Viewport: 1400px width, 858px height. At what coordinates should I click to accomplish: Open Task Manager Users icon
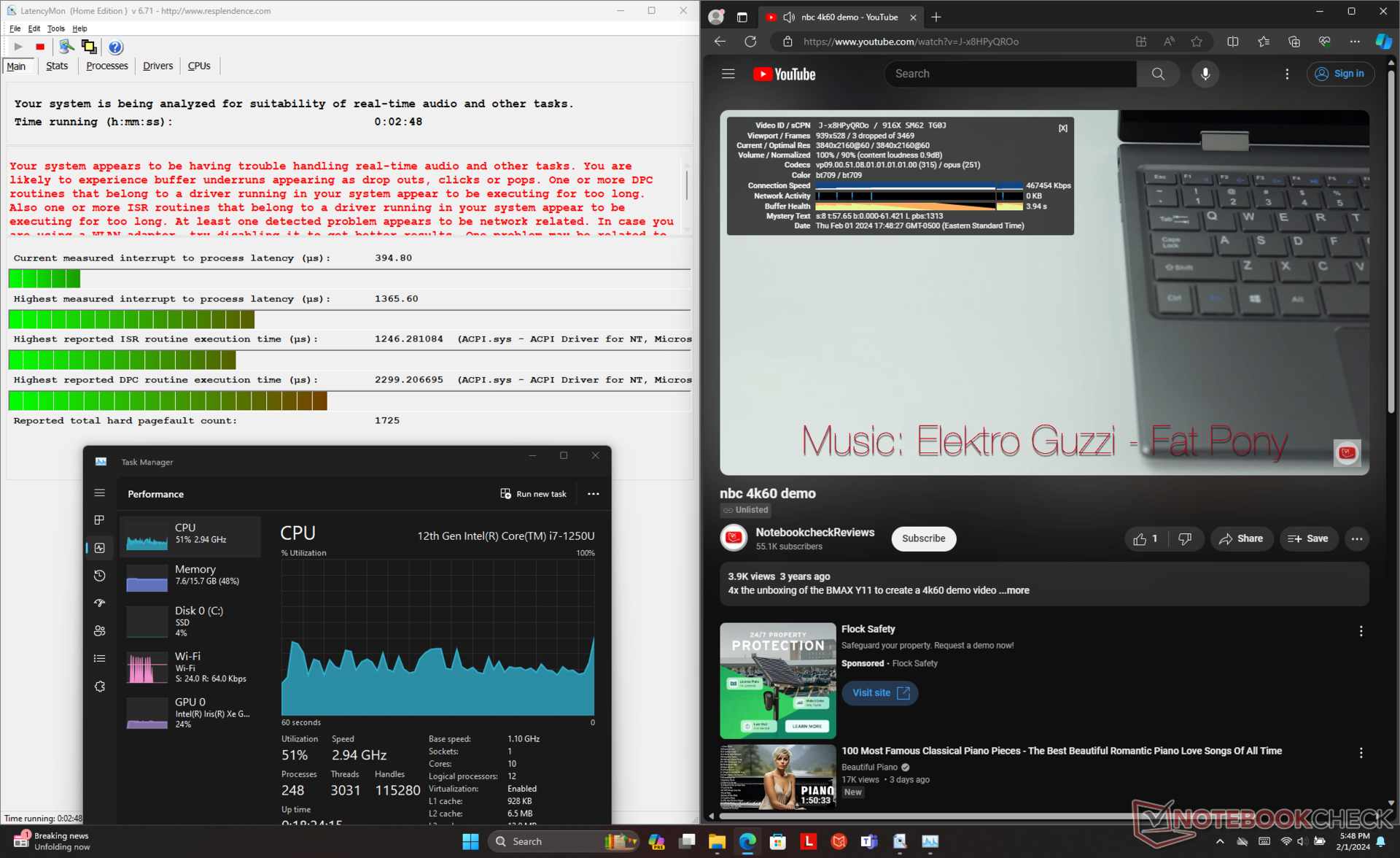coord(100,630)
